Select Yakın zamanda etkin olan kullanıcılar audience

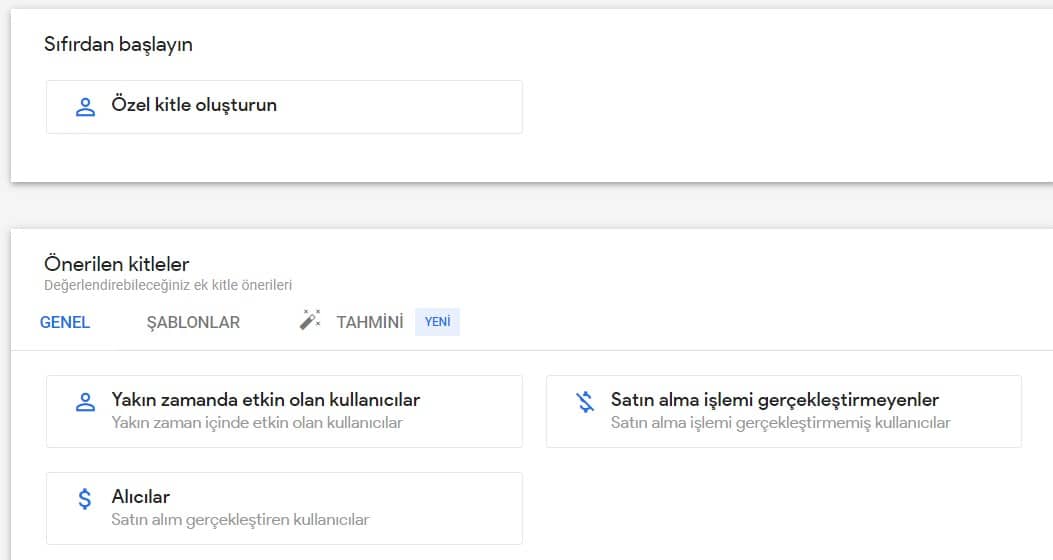coord(284,411)
